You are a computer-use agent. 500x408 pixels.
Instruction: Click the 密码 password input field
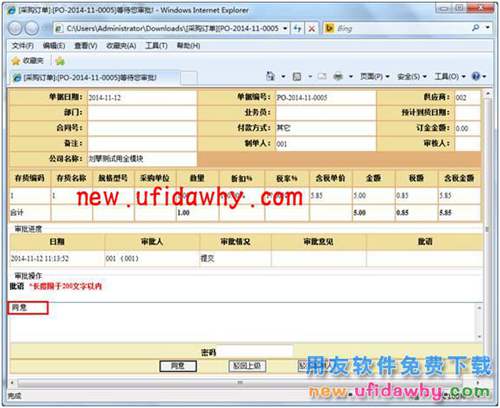click(255, 352)
